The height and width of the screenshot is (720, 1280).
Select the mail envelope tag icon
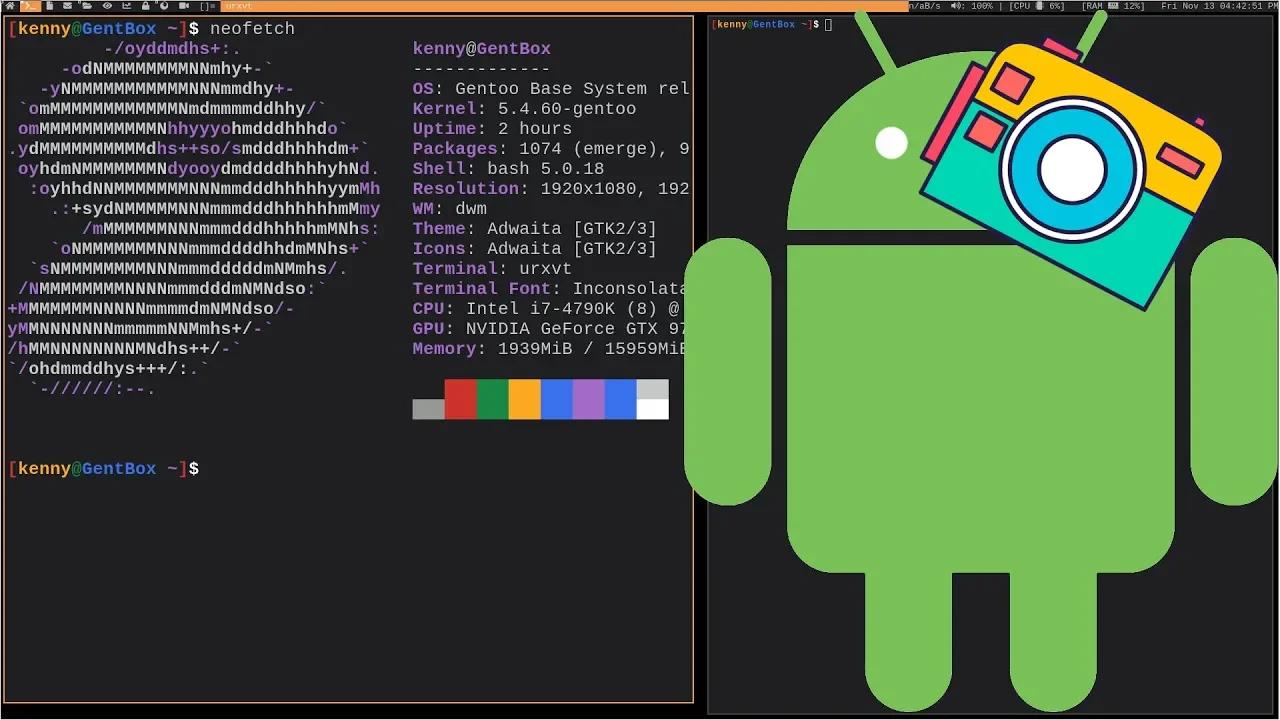[66, 5]
